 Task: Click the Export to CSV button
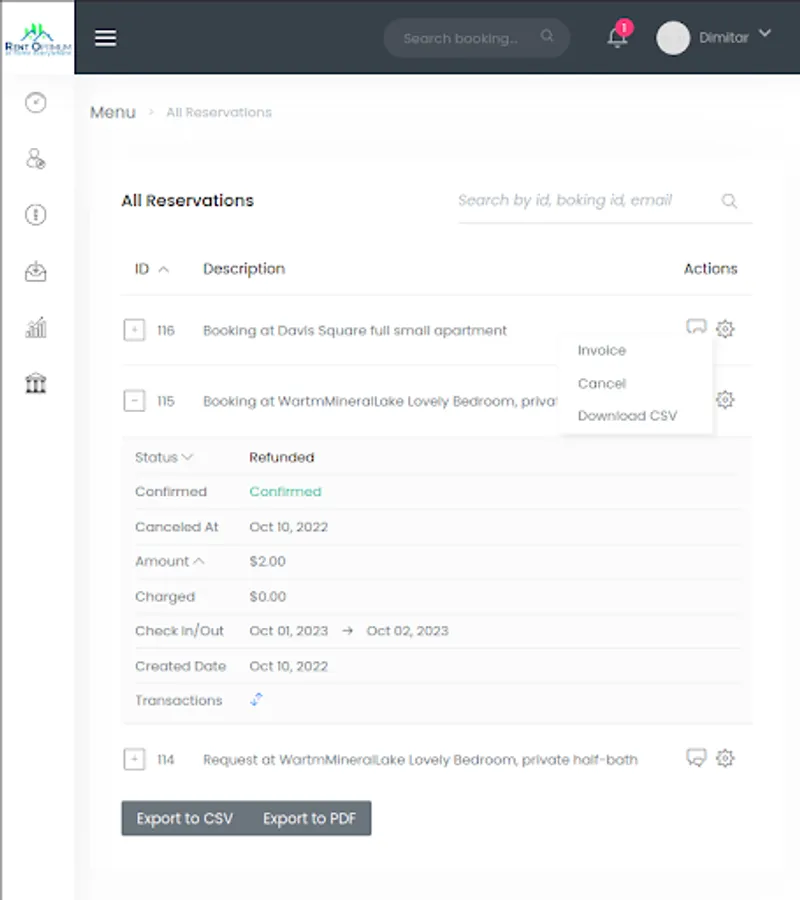click(185, 818)
